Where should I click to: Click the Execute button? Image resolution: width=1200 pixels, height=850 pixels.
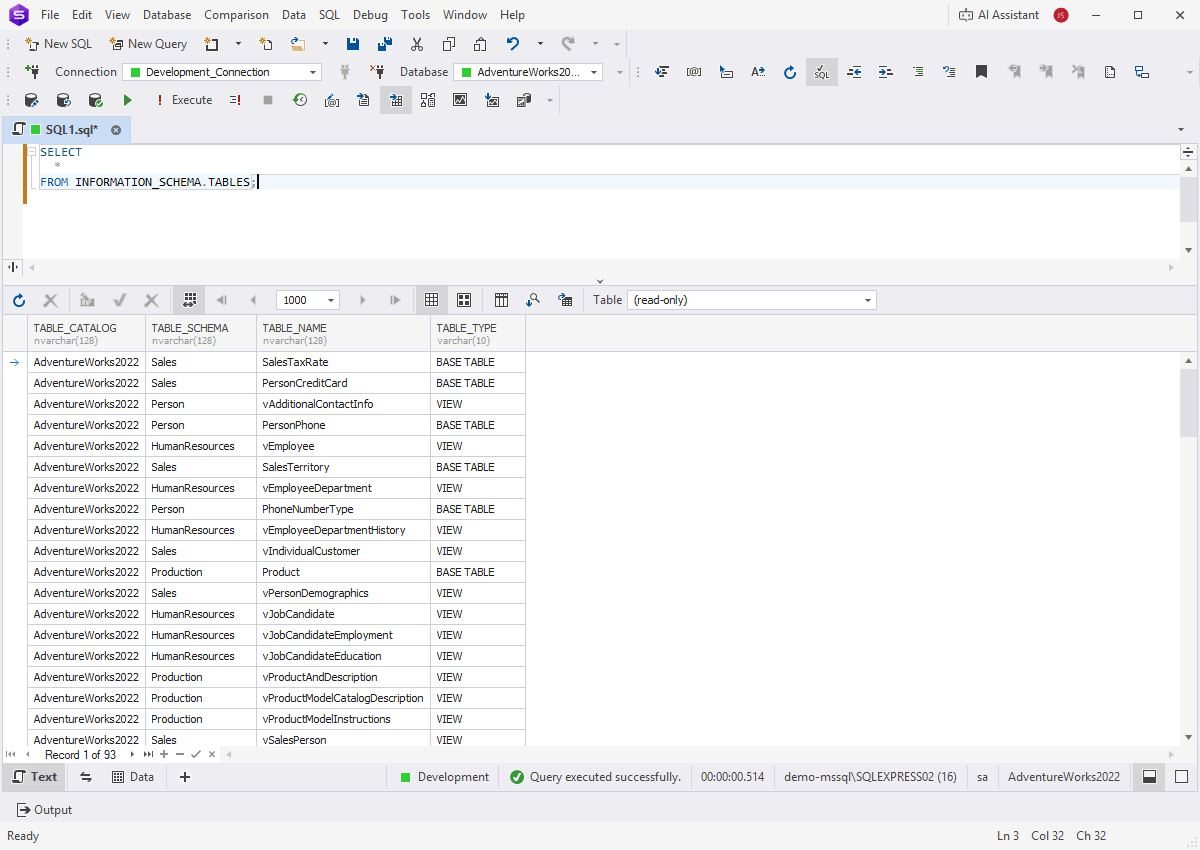pos(183,100)
